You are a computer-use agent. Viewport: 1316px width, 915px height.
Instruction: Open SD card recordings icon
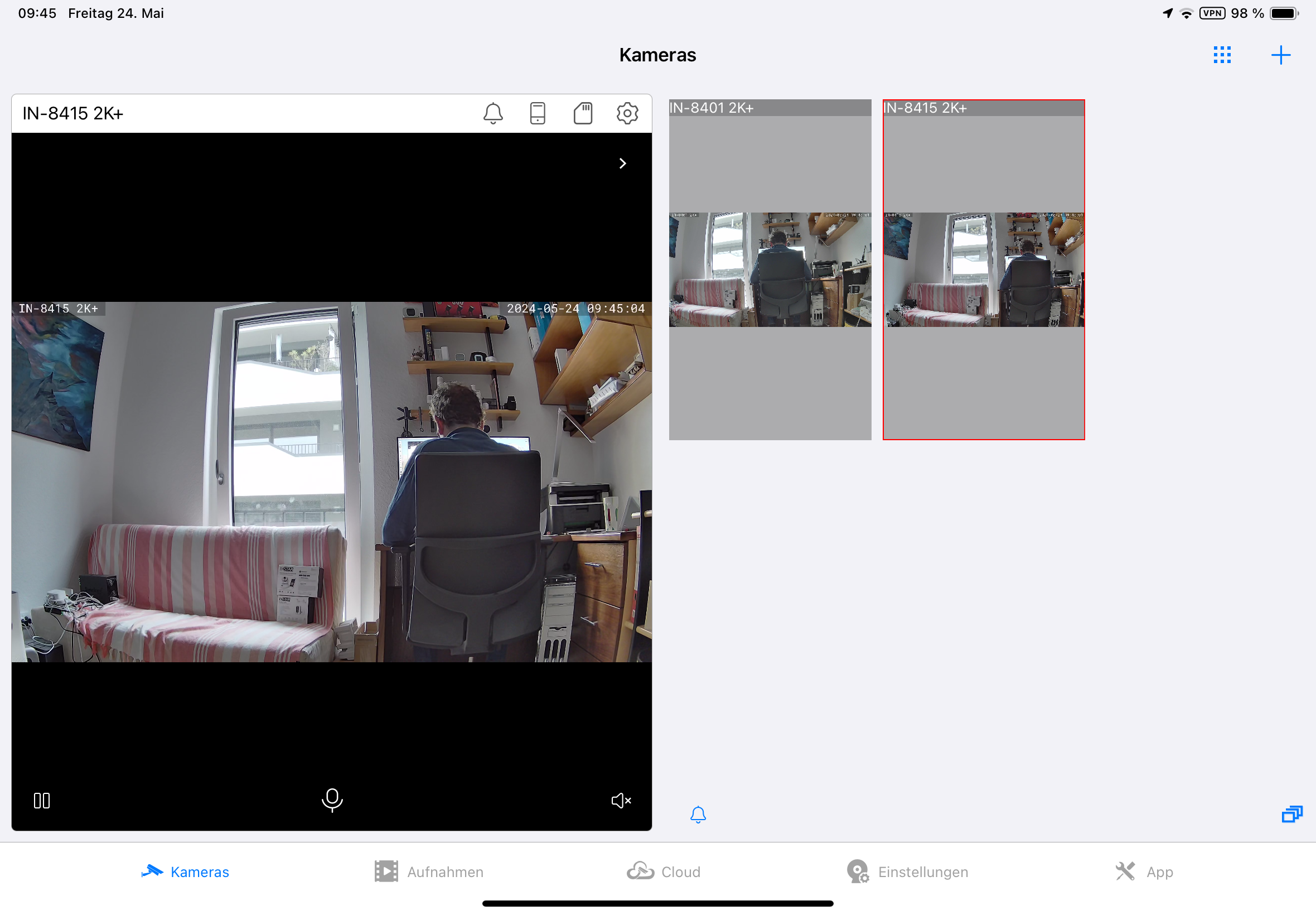coord(583,113)
